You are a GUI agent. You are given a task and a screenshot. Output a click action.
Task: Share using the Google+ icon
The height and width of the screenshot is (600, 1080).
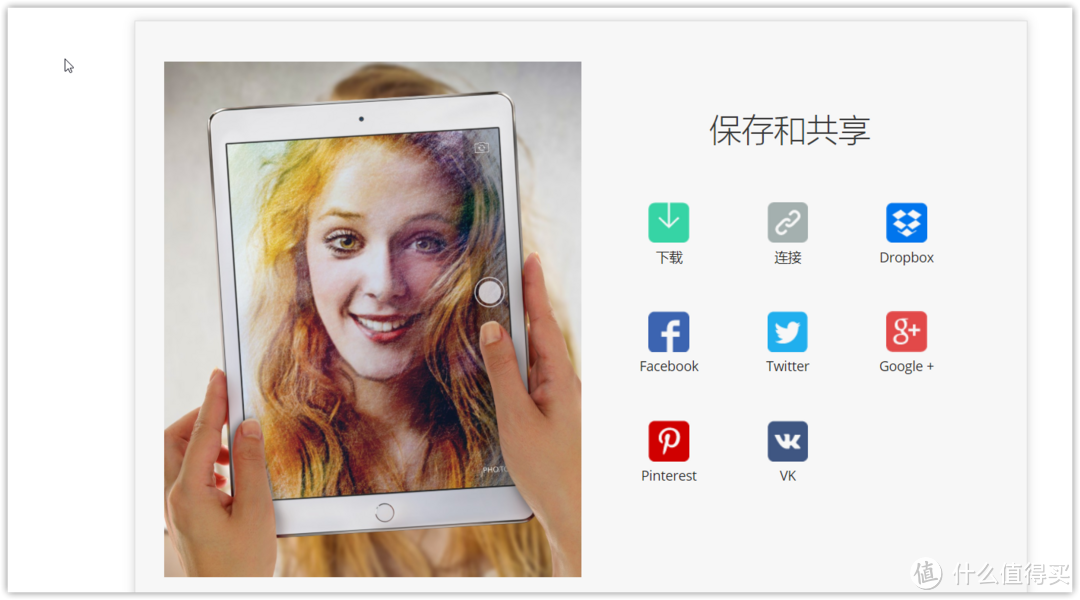pos(906,331)
